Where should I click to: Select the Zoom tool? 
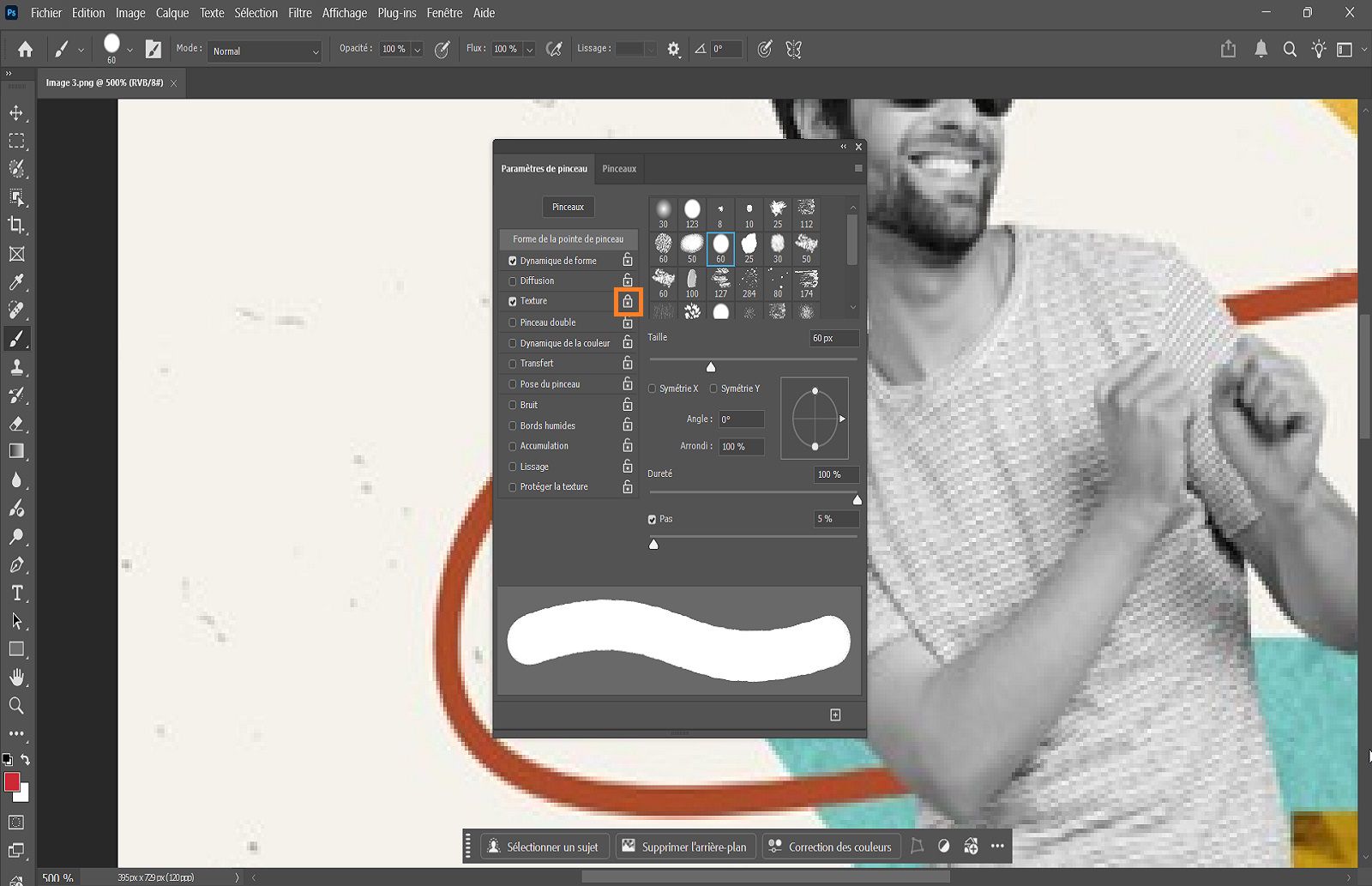pyautogui.click(x=17, y=705)
